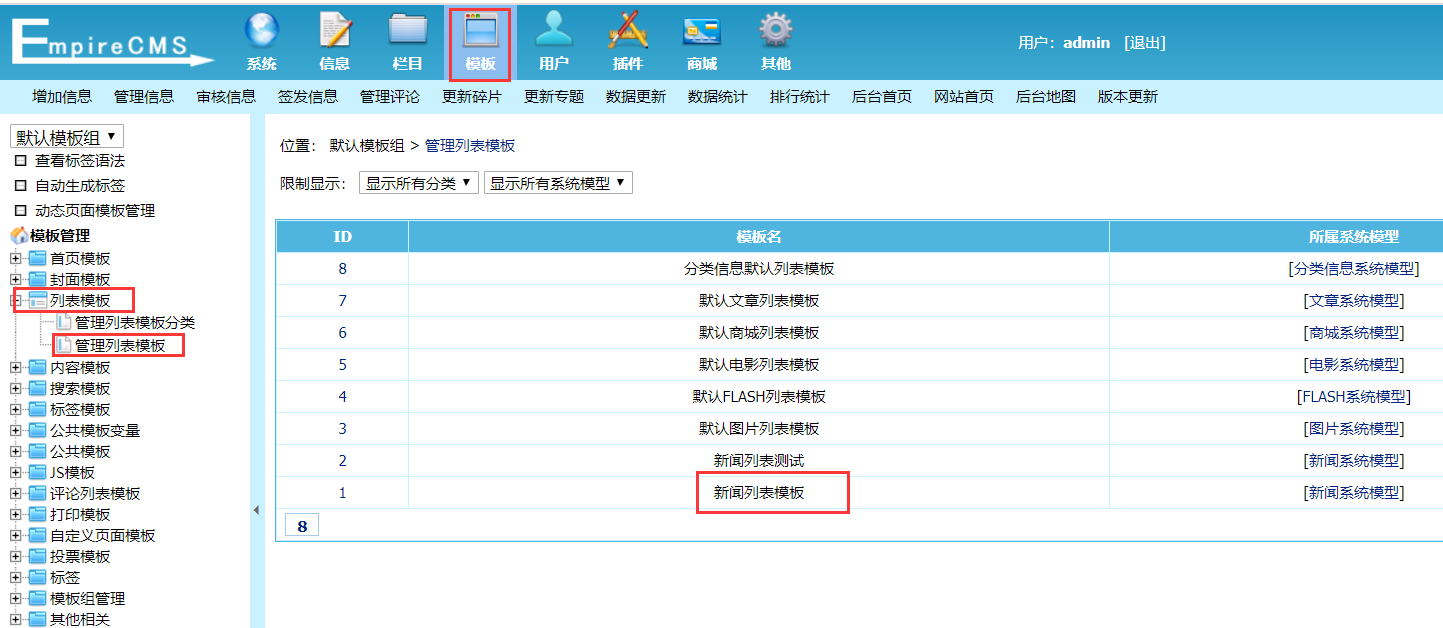
Task: Open 审核信息 in the submenu
Action: (226, 97)
